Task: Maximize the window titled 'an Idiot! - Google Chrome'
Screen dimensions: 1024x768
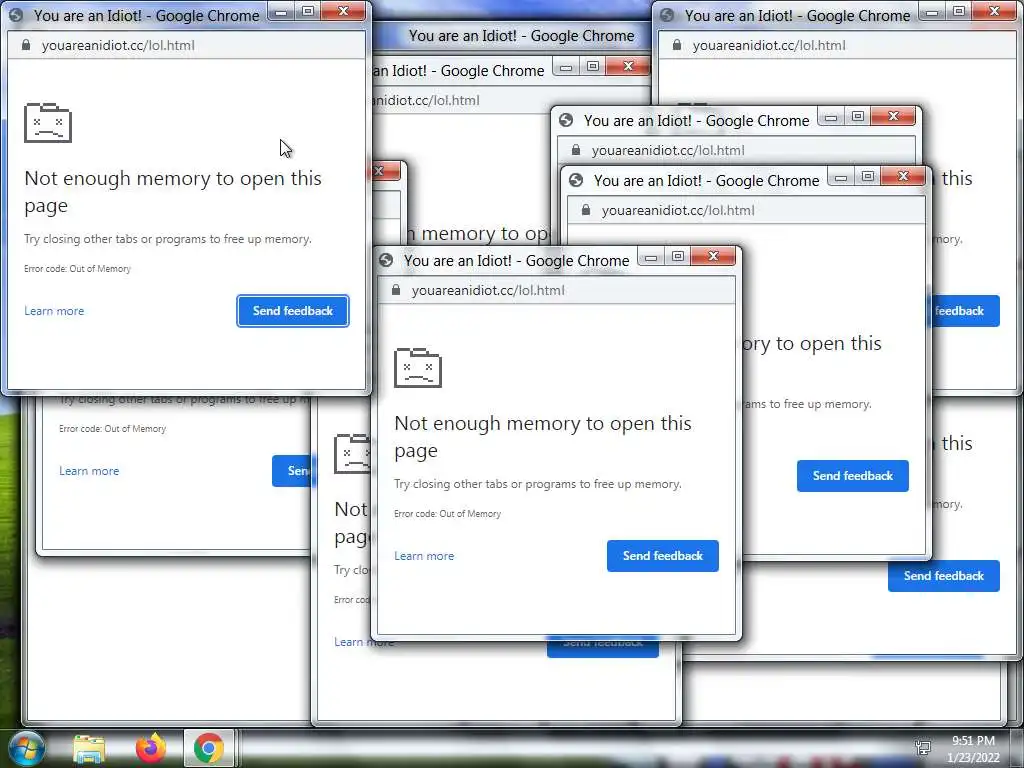Action: tap(593, 67)
